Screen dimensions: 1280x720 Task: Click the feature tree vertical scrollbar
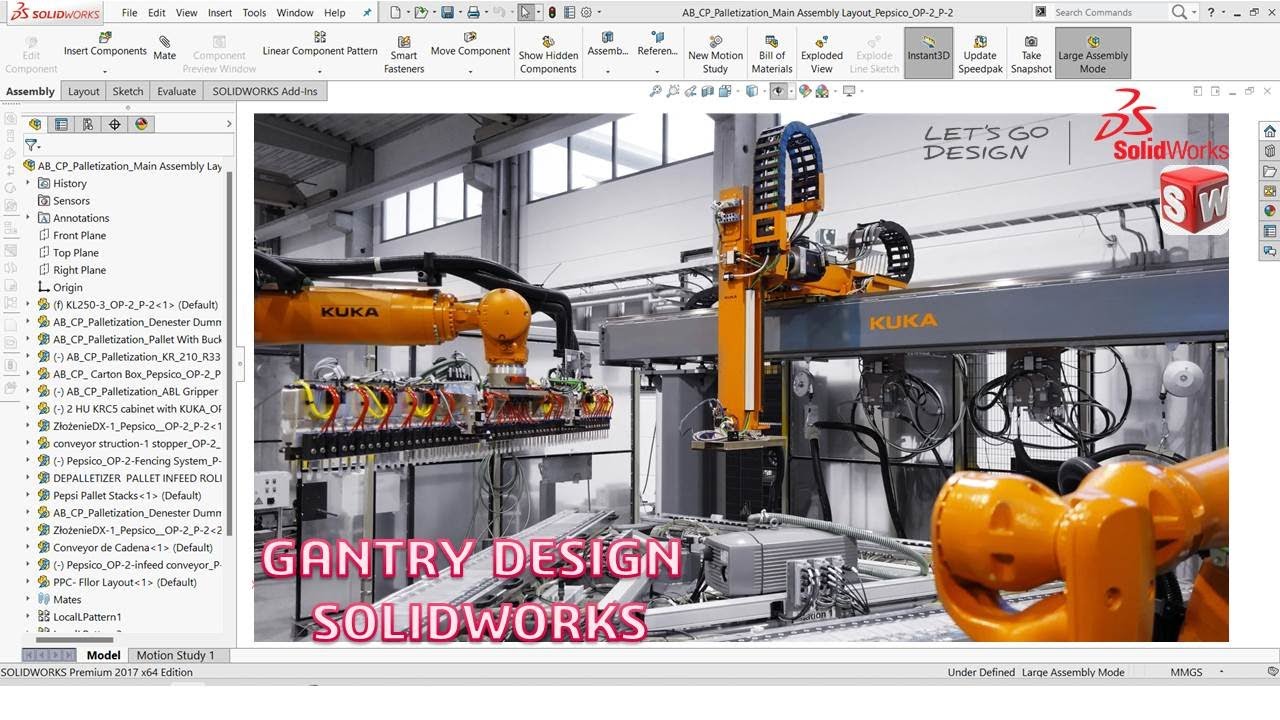pos(230,353)
